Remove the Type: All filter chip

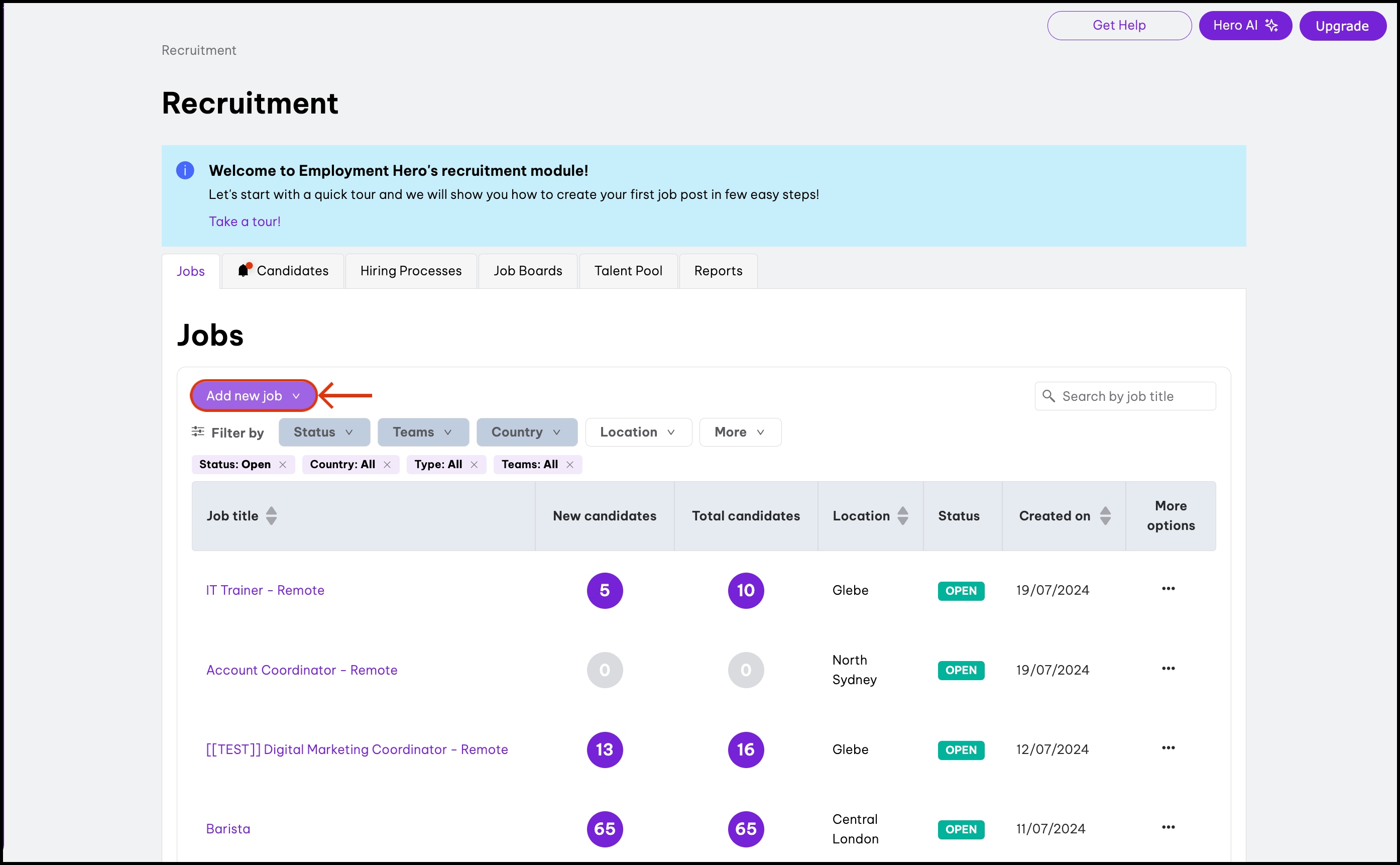click(474, 465)
